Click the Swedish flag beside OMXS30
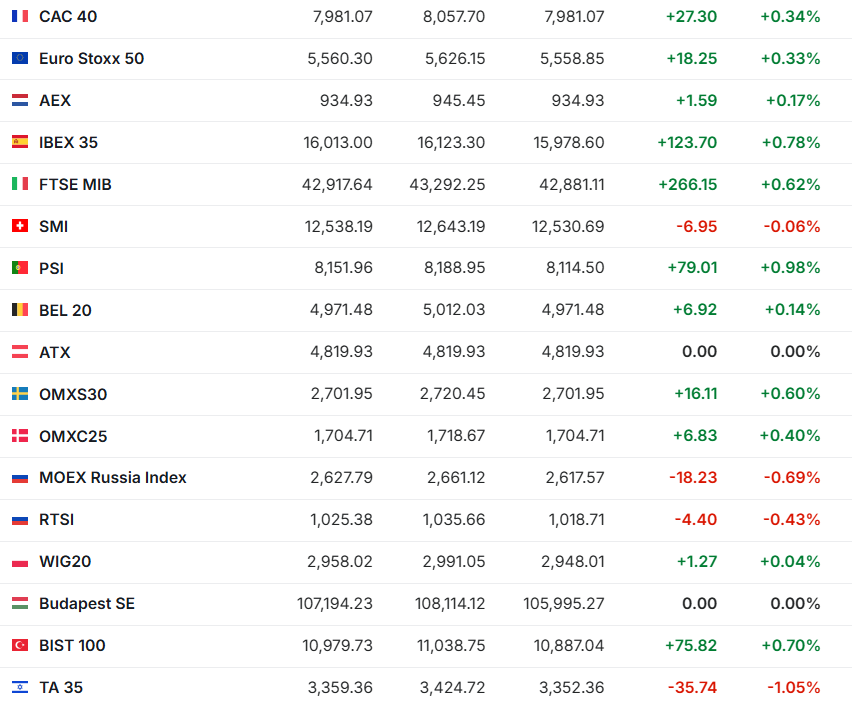Image resolution: width=852 pixels, height=702 pixels. 20,394
